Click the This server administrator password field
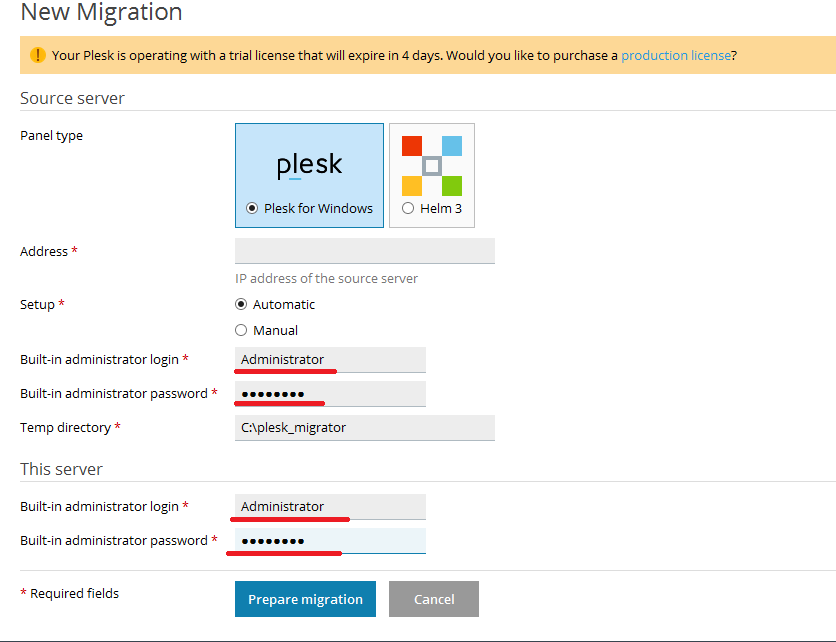Screen dimensions: 836x642 coord(331,541)
